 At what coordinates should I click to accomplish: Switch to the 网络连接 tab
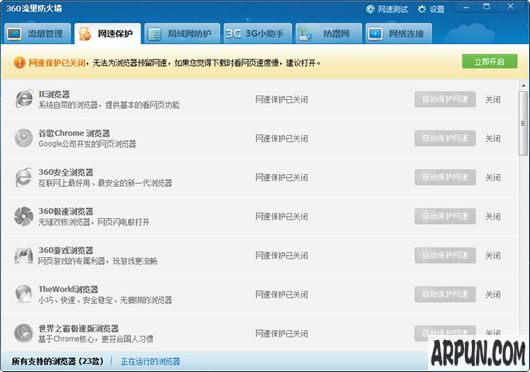399,33
